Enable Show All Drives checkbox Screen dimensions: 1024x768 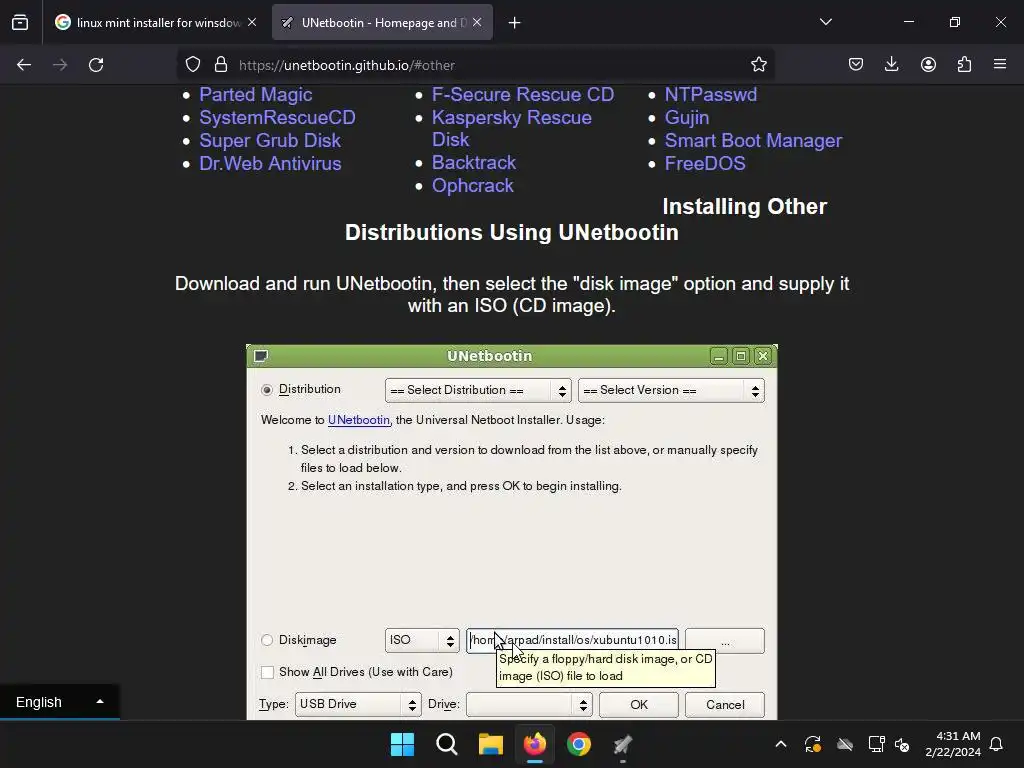[x=266, y=672]
